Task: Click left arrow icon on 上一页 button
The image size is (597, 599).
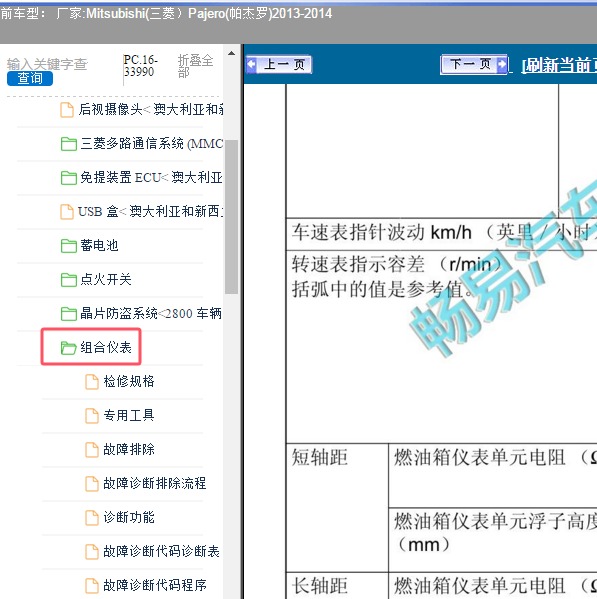Action: click(x=252, y=65)
